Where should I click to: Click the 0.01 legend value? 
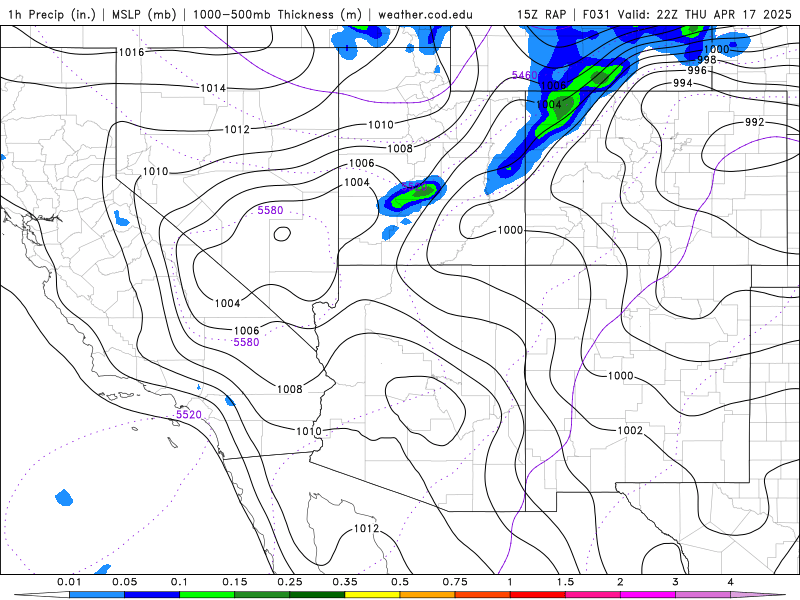pos(69,582)
